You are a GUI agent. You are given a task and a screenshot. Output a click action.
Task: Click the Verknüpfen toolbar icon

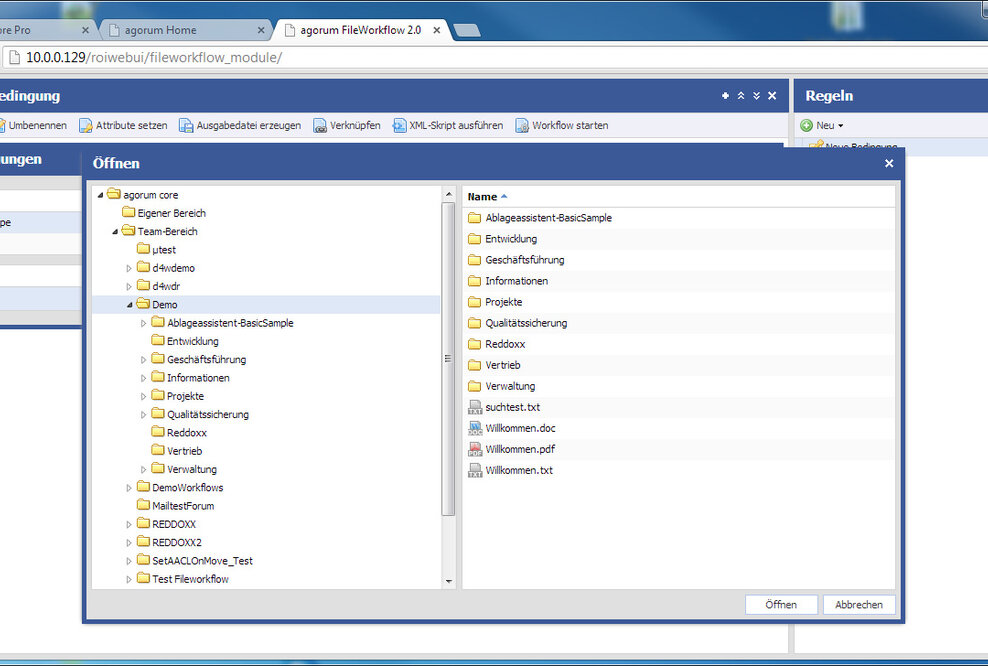320,126
